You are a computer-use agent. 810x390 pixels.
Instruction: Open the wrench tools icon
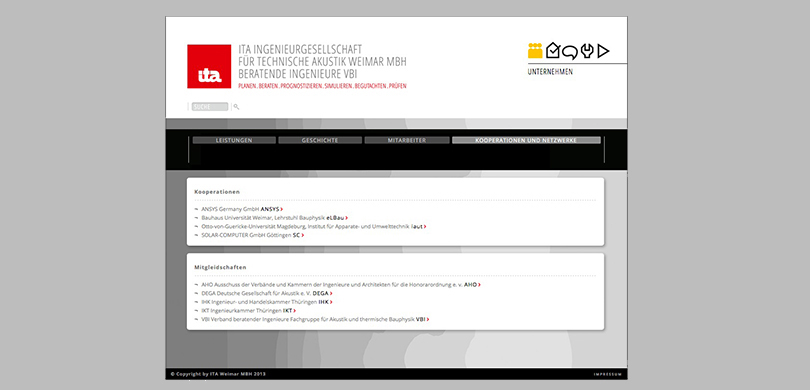click(587, 51)
